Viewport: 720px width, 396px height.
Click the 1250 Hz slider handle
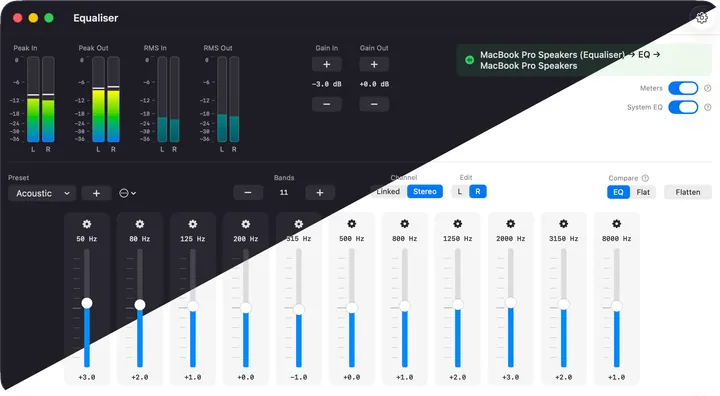458,305
